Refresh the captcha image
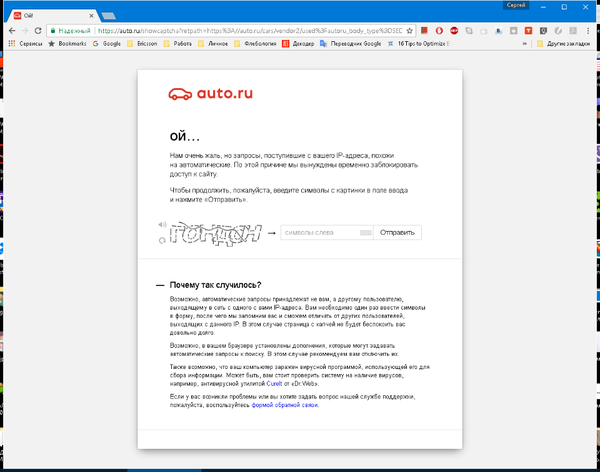The height and width of the screenshot is (472, 600). tap(162, 241)
